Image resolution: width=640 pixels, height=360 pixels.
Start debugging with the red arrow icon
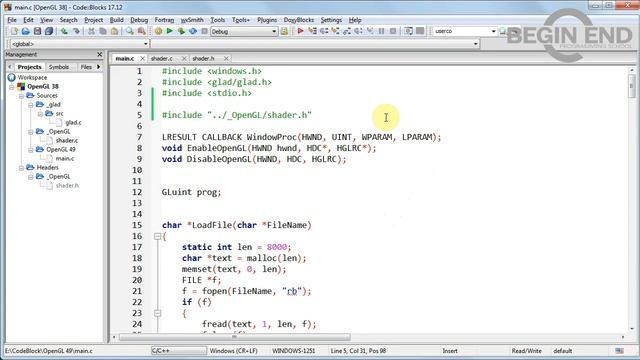pos(300,31)
